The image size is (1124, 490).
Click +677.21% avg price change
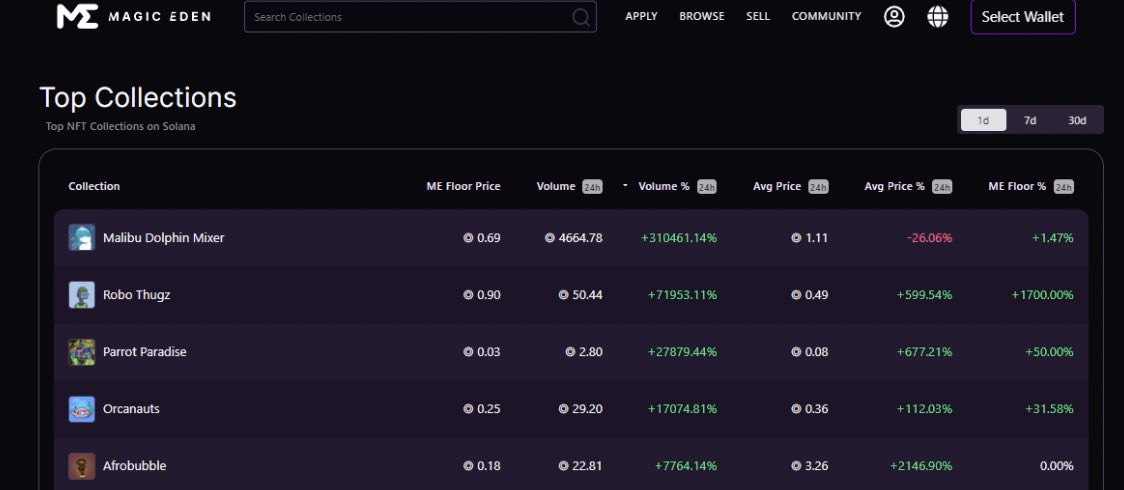[x=924, y=352]
